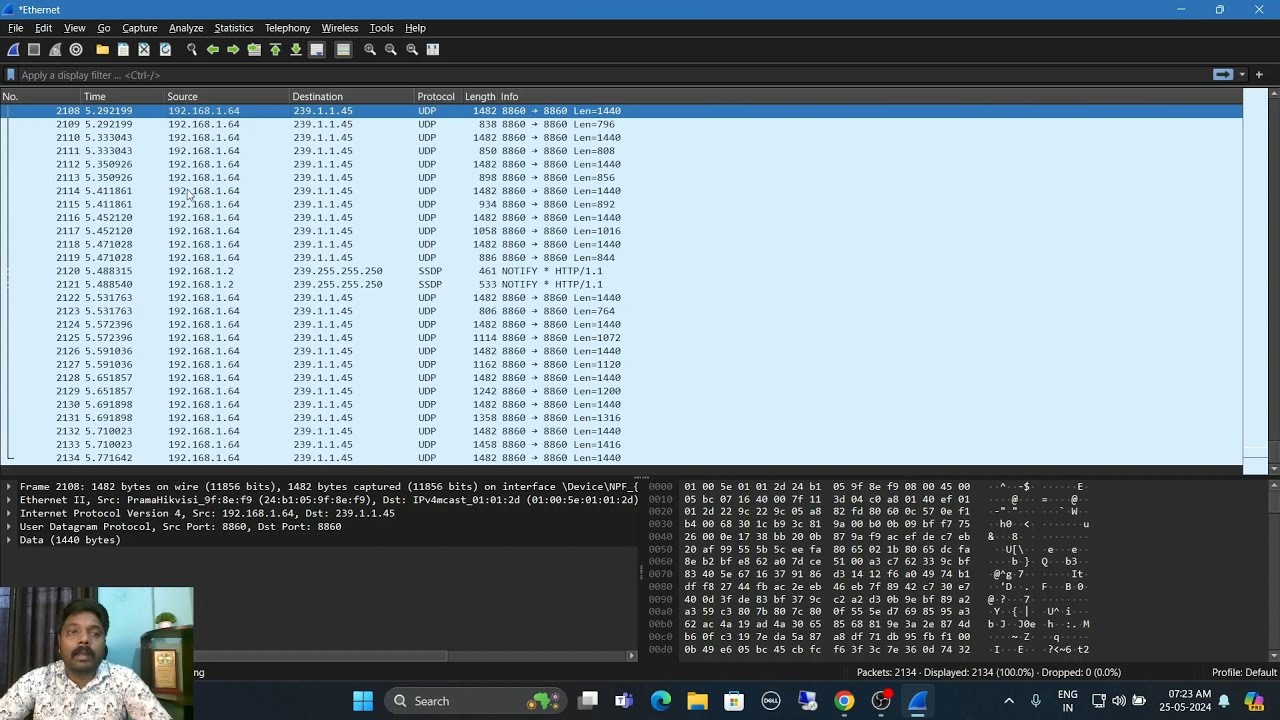Close this capture file icon

(144, 49)
